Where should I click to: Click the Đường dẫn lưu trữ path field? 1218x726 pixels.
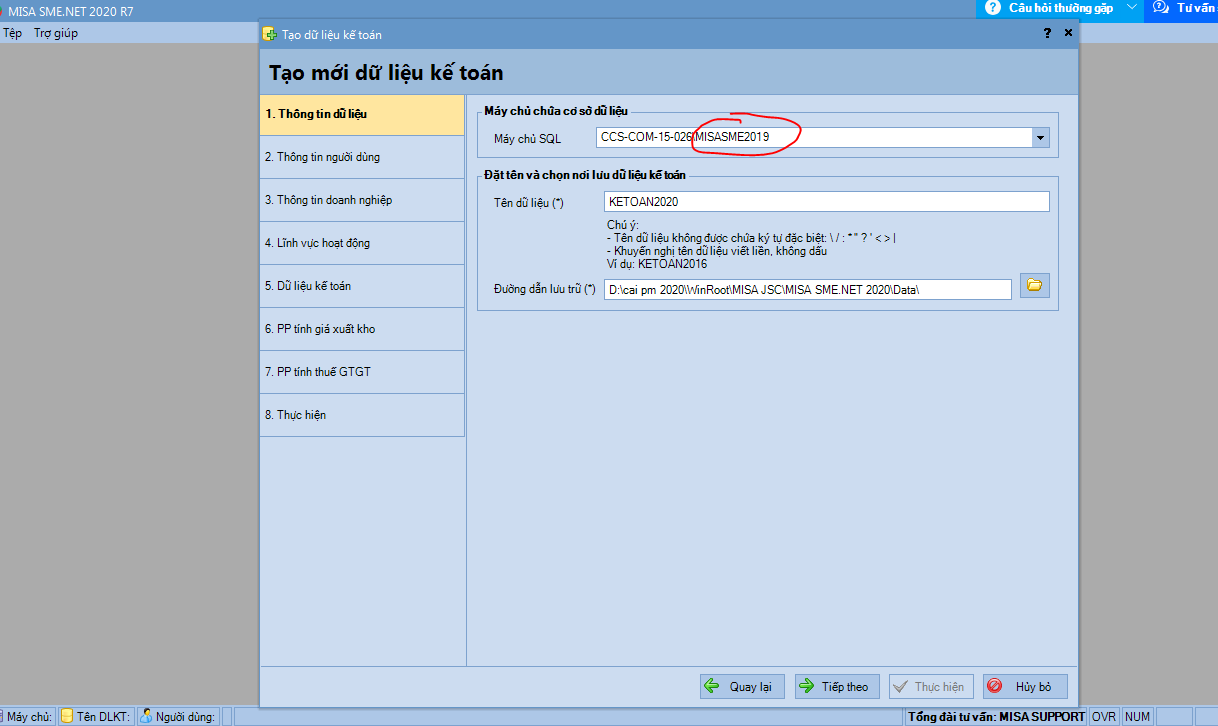coord(808,289)
